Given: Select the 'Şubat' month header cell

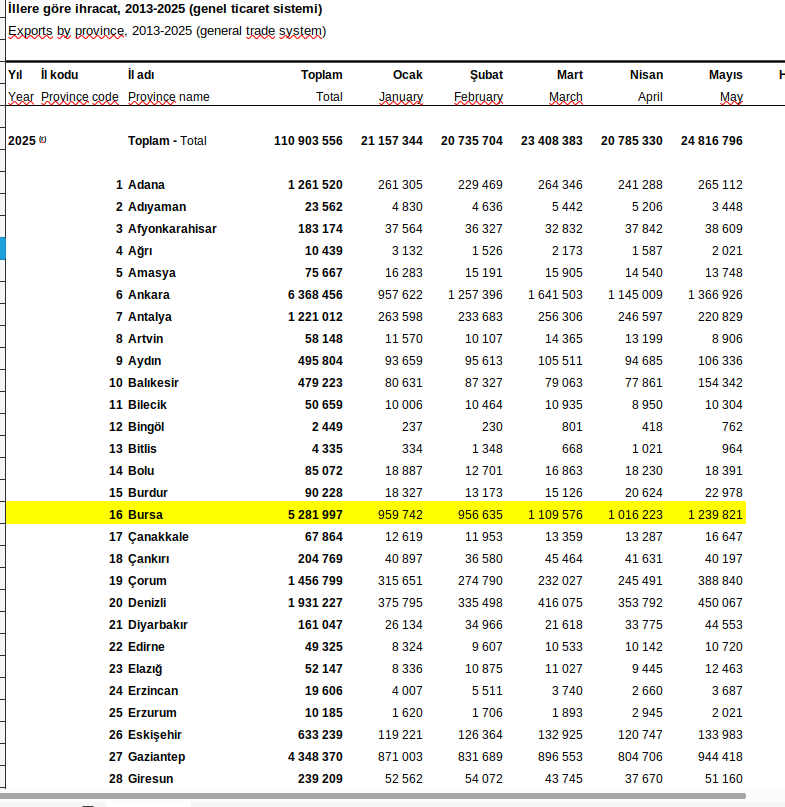Looking at the screenshot, I should 486,75.
